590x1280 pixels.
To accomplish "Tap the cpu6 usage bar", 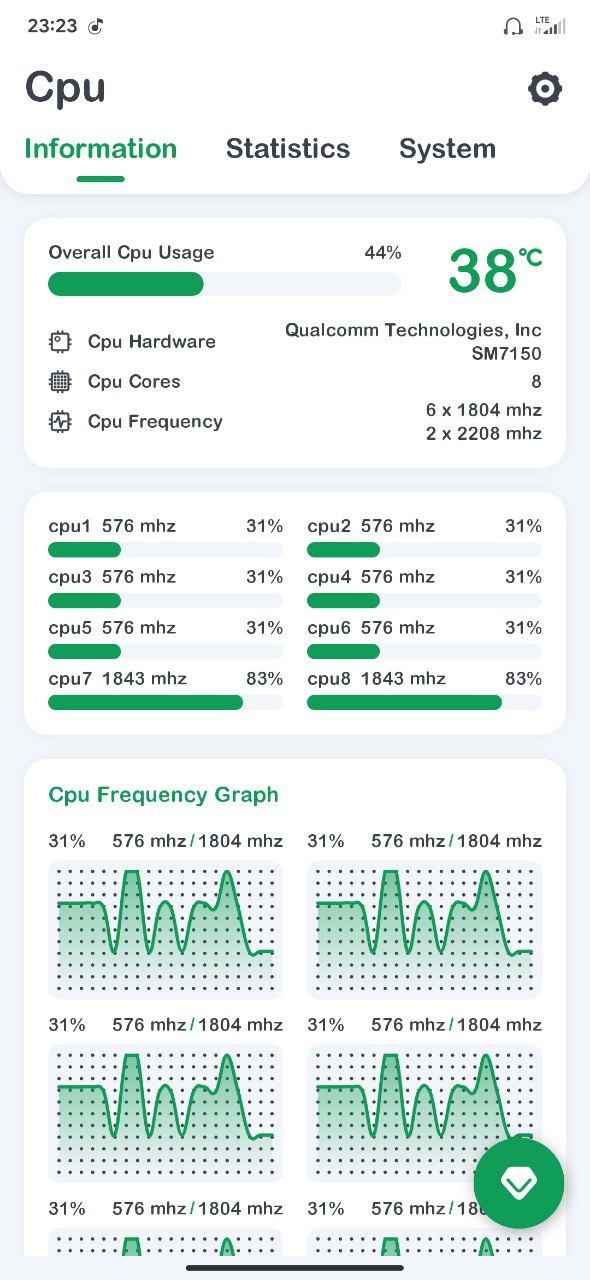I will (x=424, y=652).
